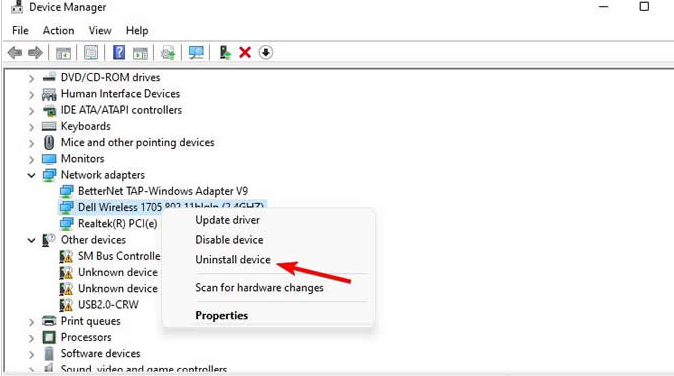Minimize the Device Manager window
Image resolution: width=674 pixels, height=376 pixels.
[604, 6]
